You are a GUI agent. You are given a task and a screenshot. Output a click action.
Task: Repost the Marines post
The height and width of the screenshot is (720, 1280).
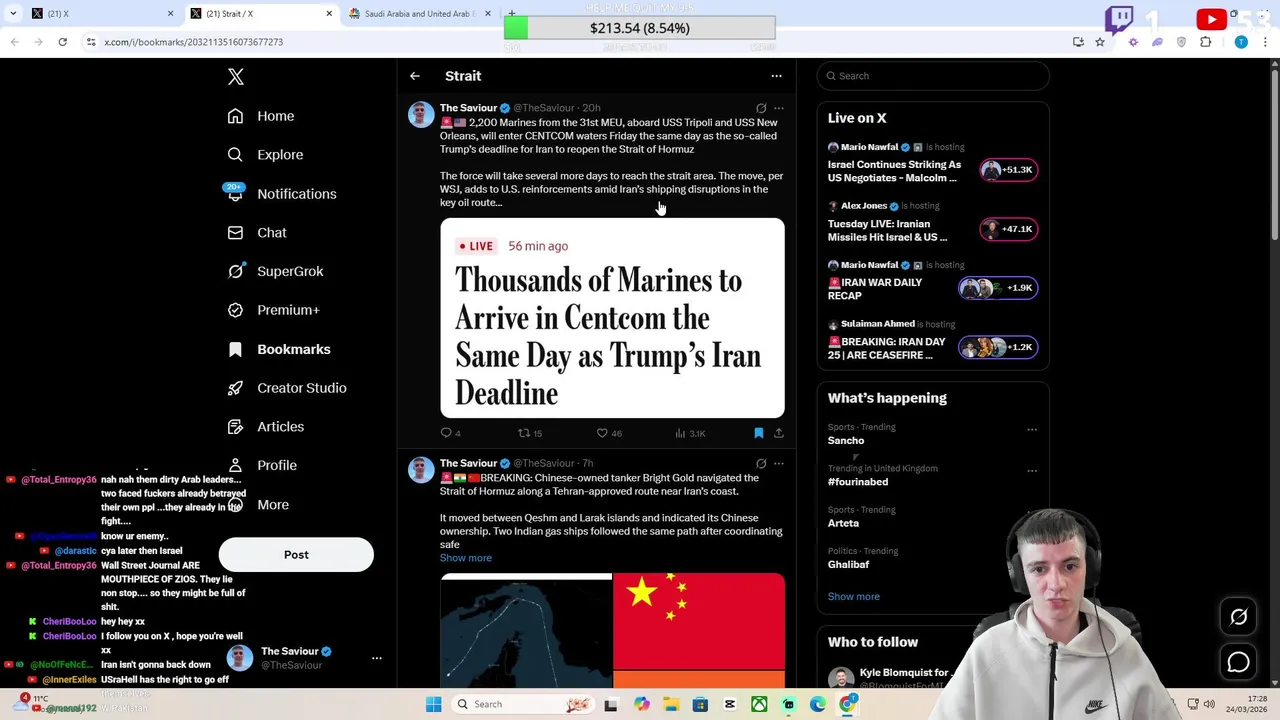click(529, 433)
